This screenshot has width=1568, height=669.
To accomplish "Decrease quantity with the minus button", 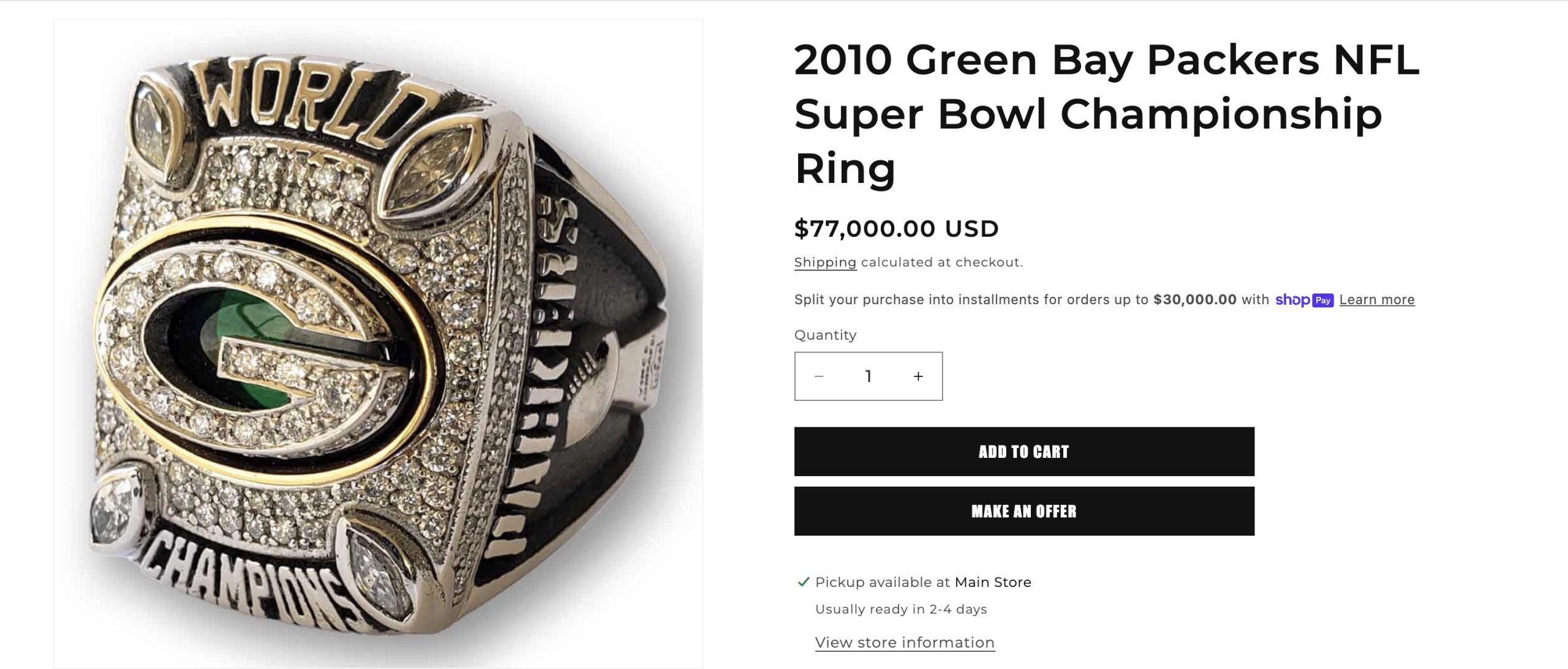I will 819,376.
